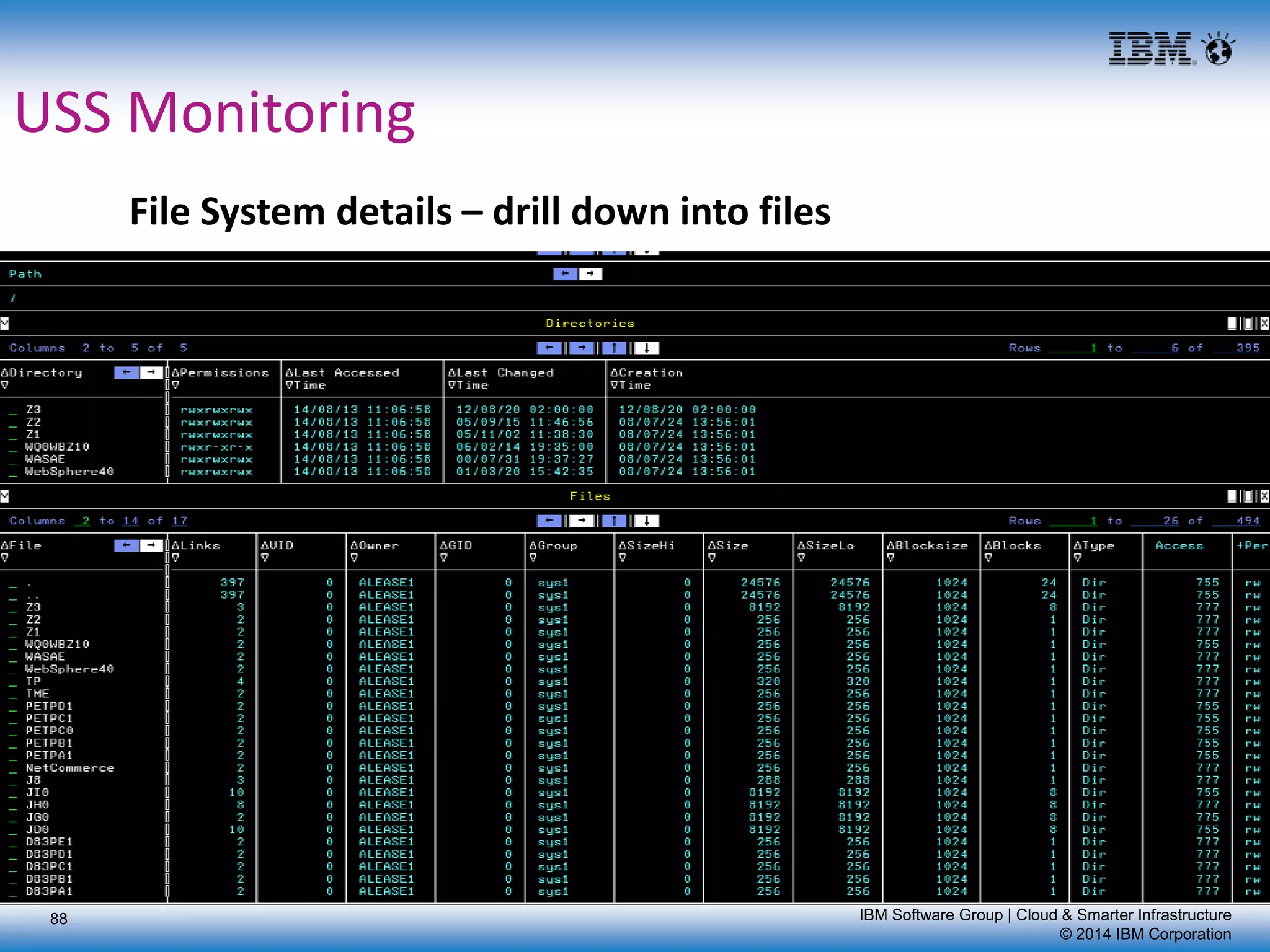The width and height of the screenshot is (1270, 952).
Task: Click Directories down arrow scroll button
Action: (646, 348)
